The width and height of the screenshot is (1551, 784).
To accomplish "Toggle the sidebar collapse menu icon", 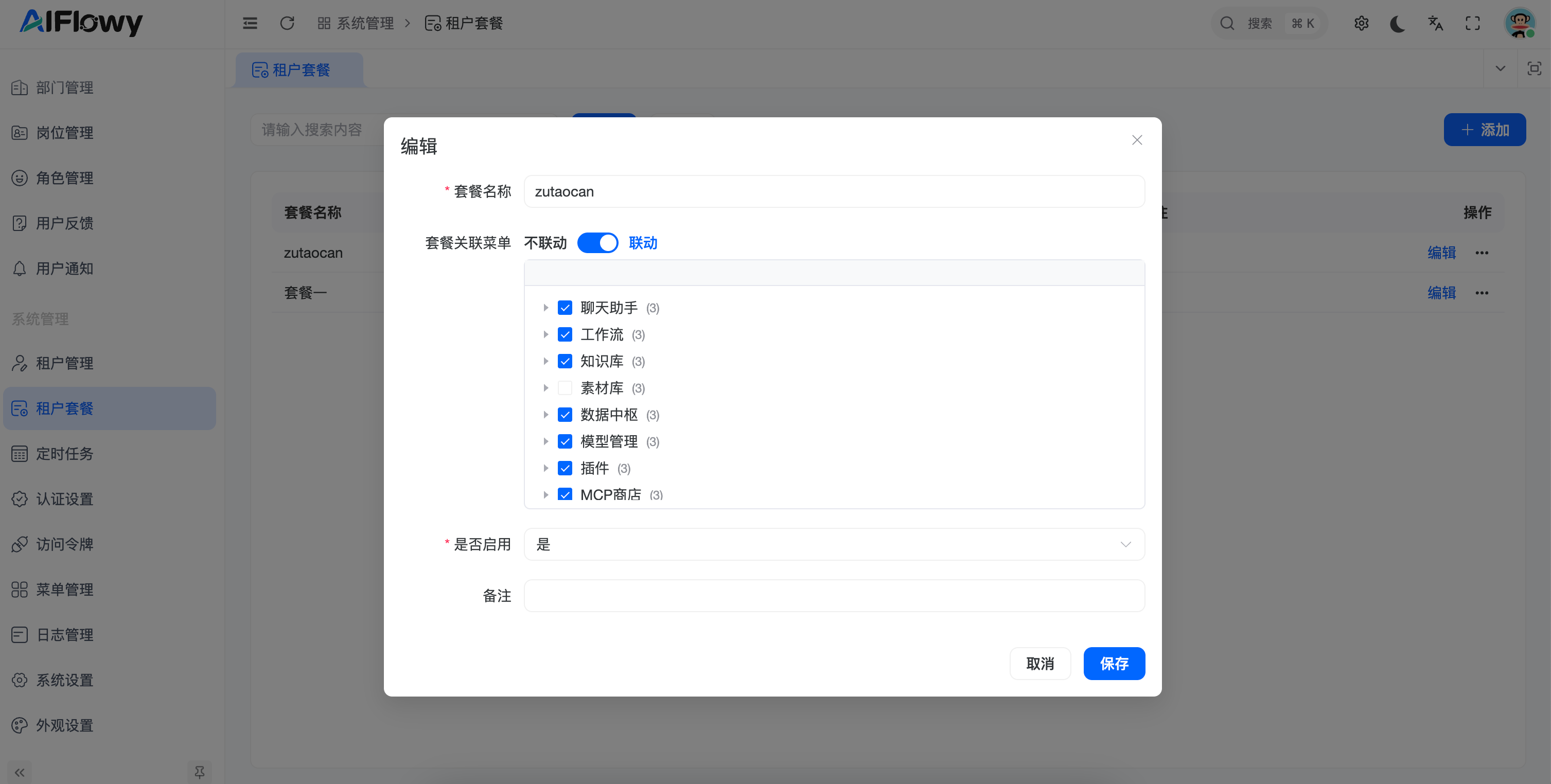I will pos(250,23).
